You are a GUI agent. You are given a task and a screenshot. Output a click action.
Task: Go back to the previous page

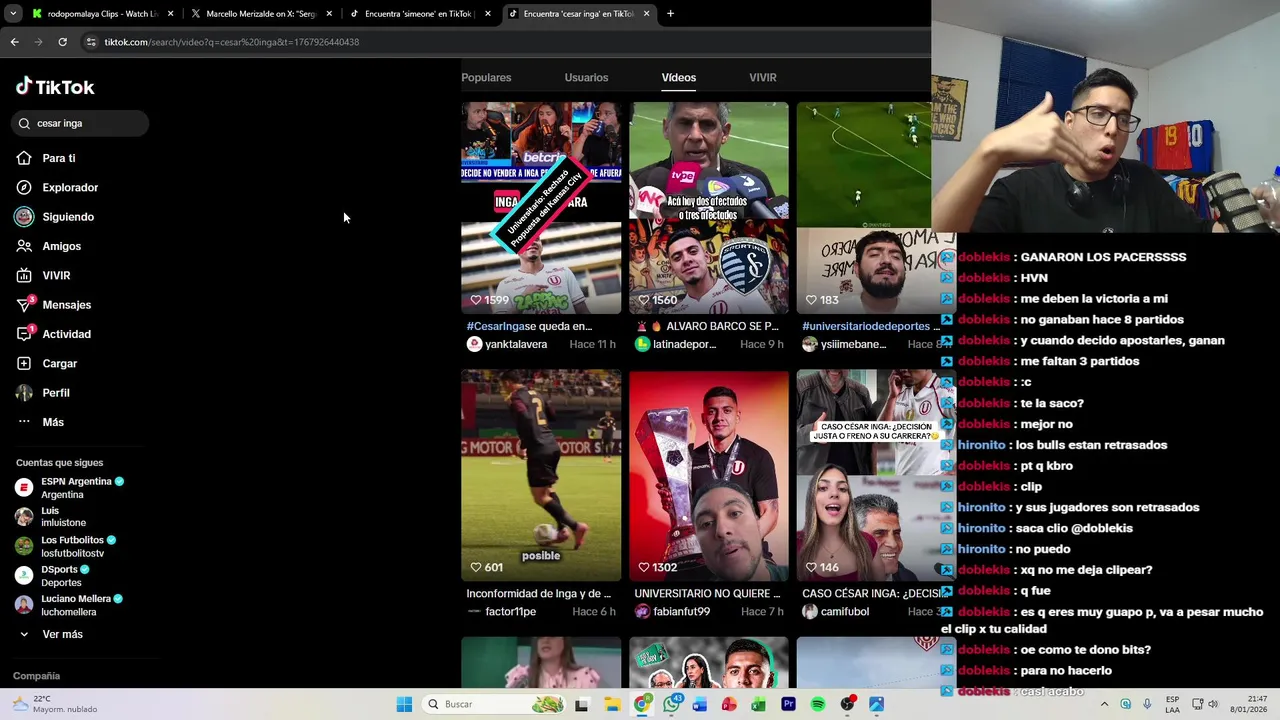14,42
